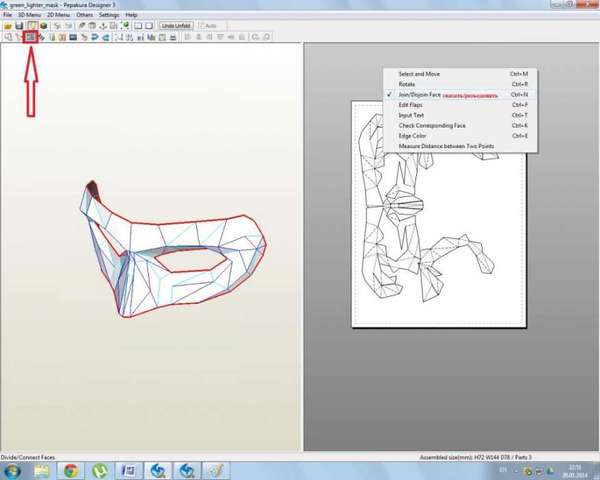Screen dimensions: 600x480
Task: Choose Edge Color in context menu
Action: point(460,136)
